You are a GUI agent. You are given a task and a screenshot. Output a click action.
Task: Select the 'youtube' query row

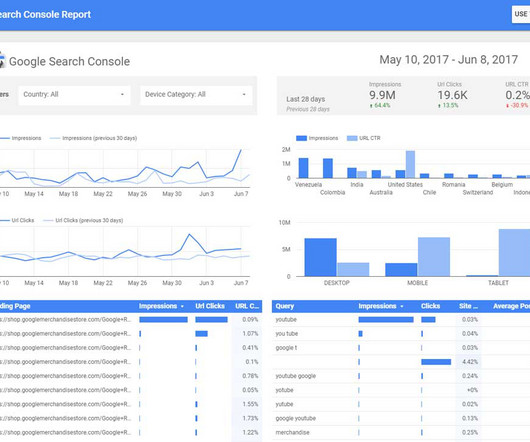pos(401,320)
